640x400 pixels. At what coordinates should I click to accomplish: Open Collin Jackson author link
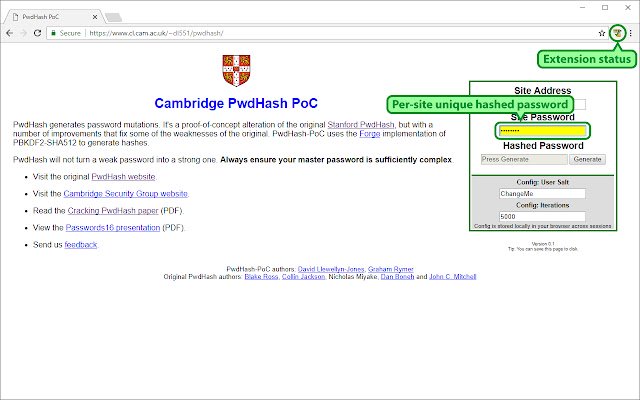[x=303, y=276]
